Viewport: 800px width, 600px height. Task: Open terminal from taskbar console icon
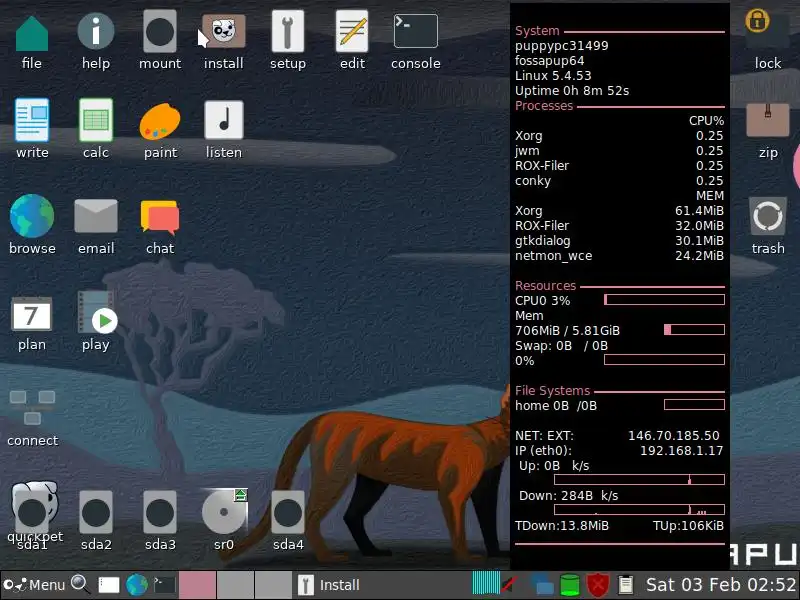pyautogui.click(x=164, y=585)
